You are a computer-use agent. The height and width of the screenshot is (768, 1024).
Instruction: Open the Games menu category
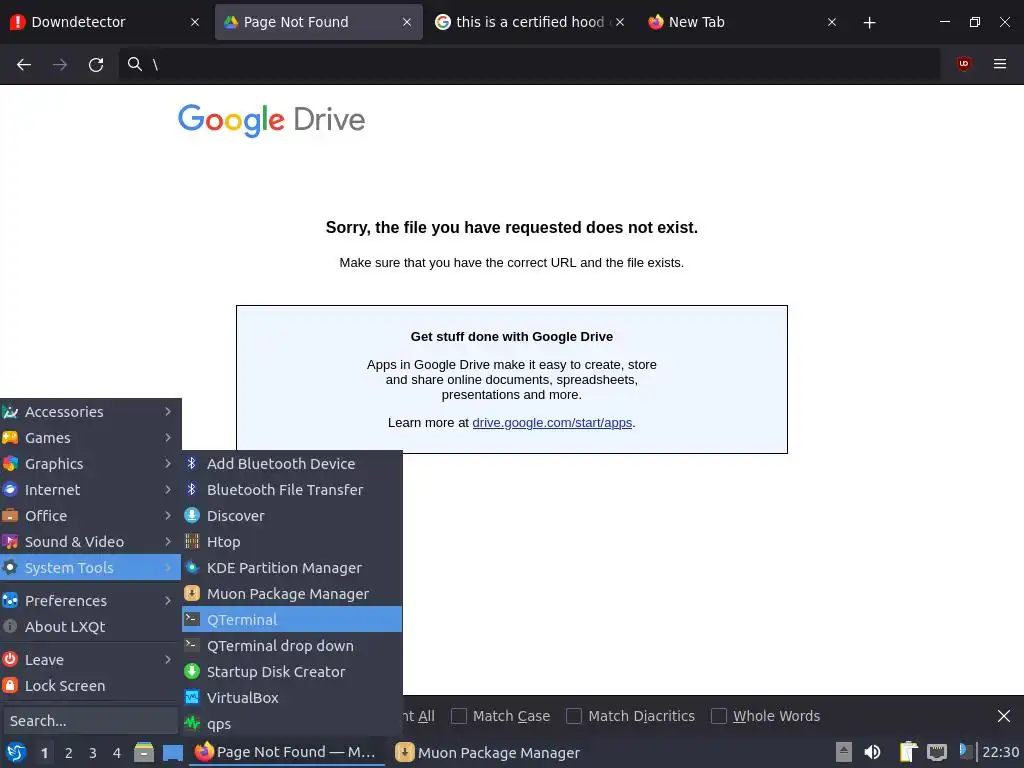(90, 438)
